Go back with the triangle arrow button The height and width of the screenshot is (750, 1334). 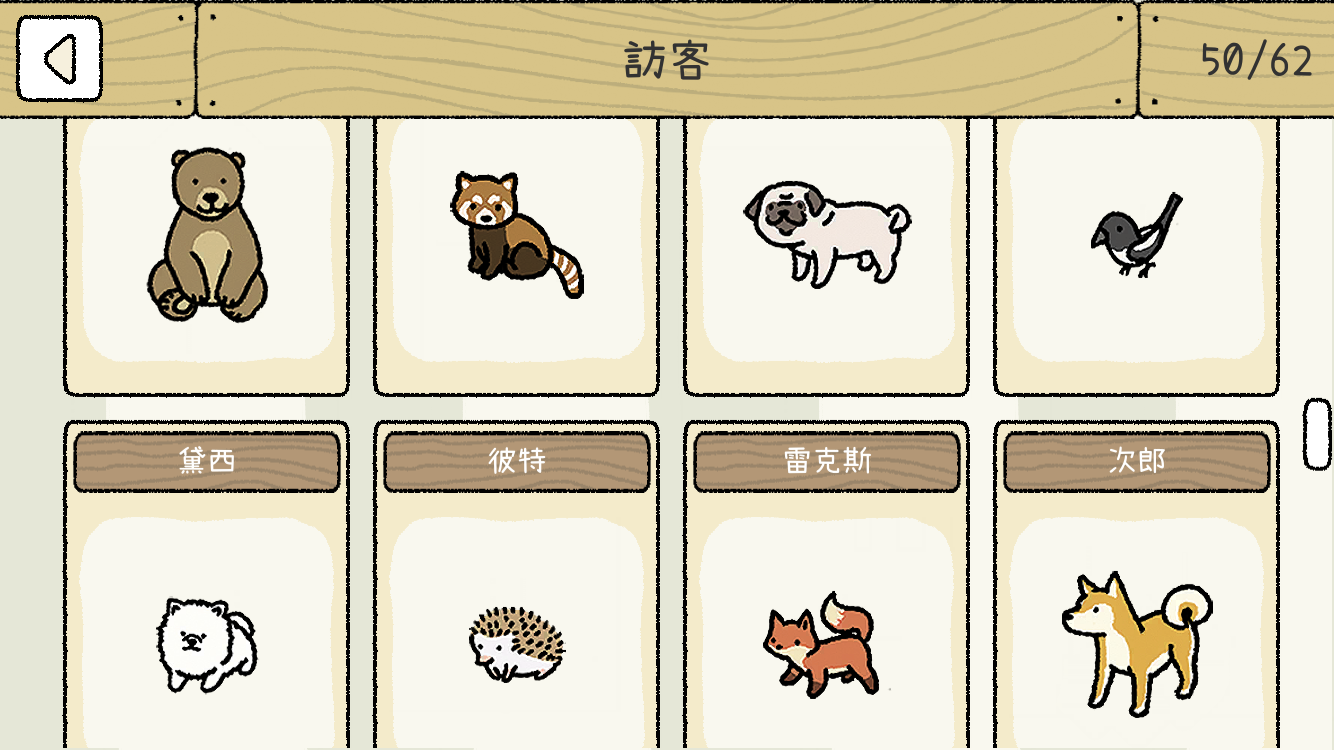(59, 58)
